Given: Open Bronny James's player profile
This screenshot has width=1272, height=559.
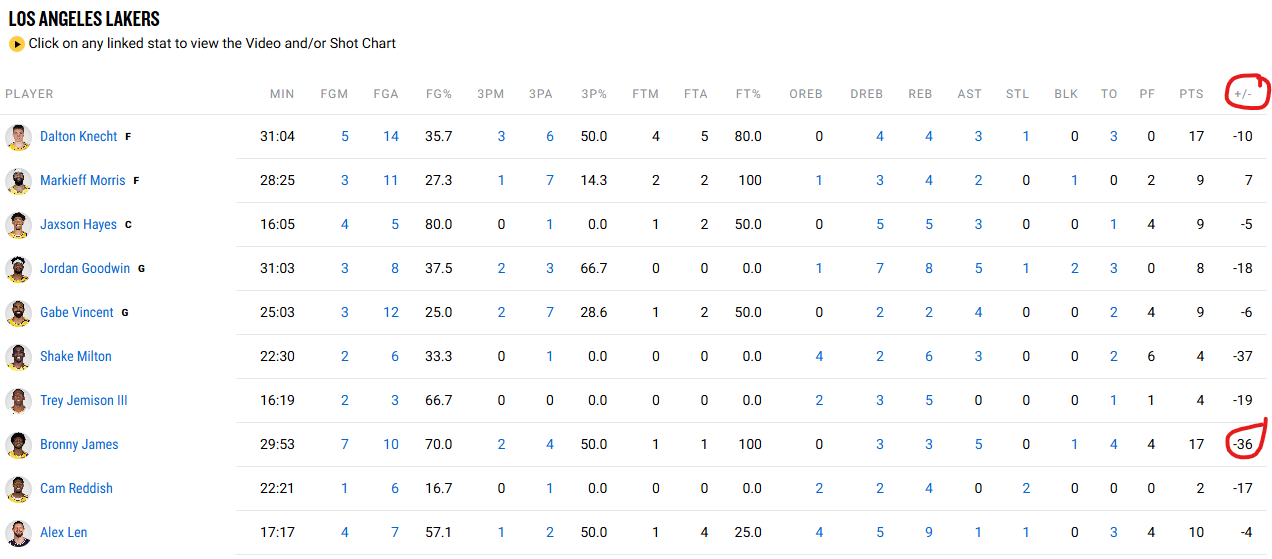Looking at the screenshot, I should [79, 445].
